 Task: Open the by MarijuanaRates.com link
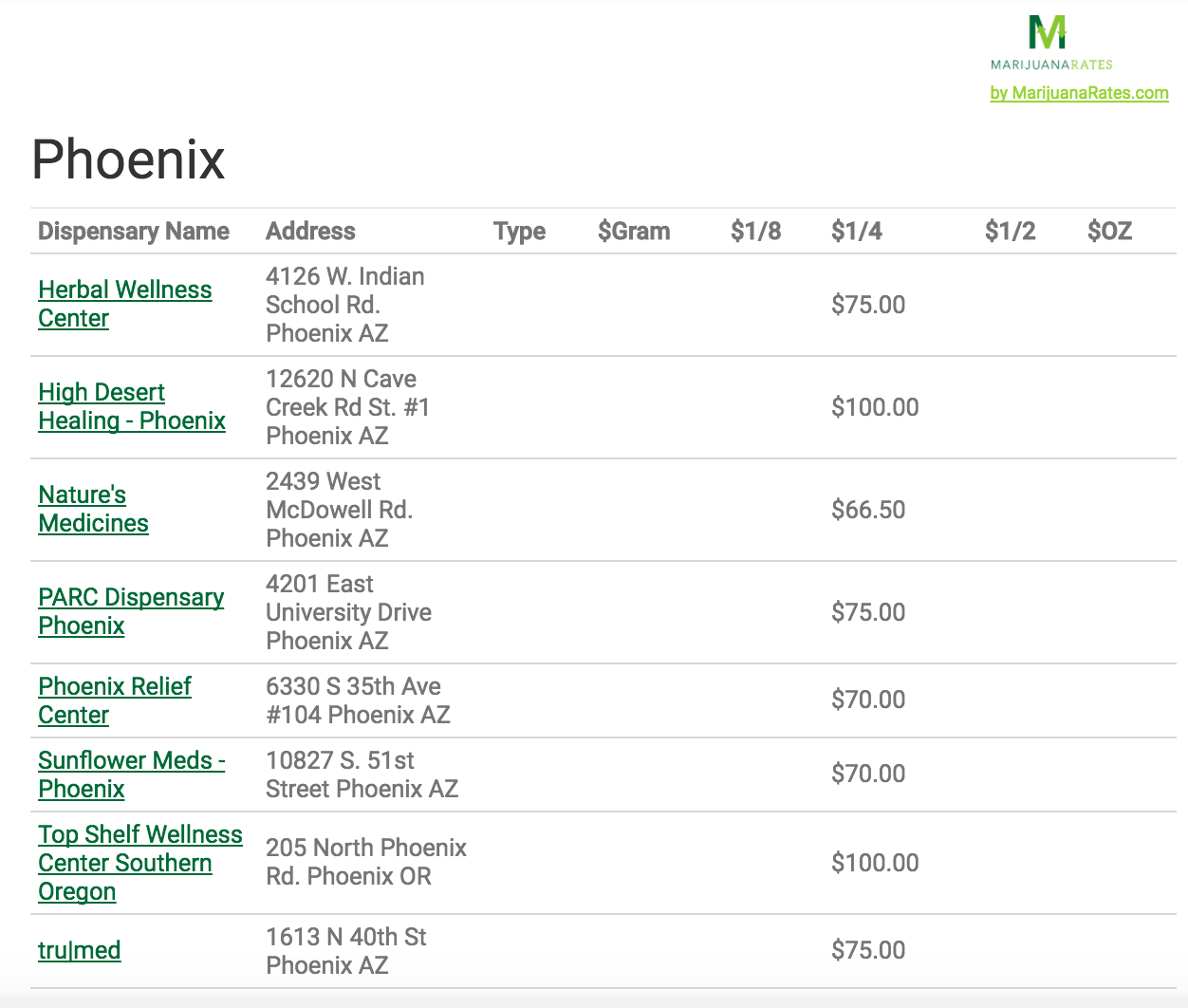pos(1079,93)
